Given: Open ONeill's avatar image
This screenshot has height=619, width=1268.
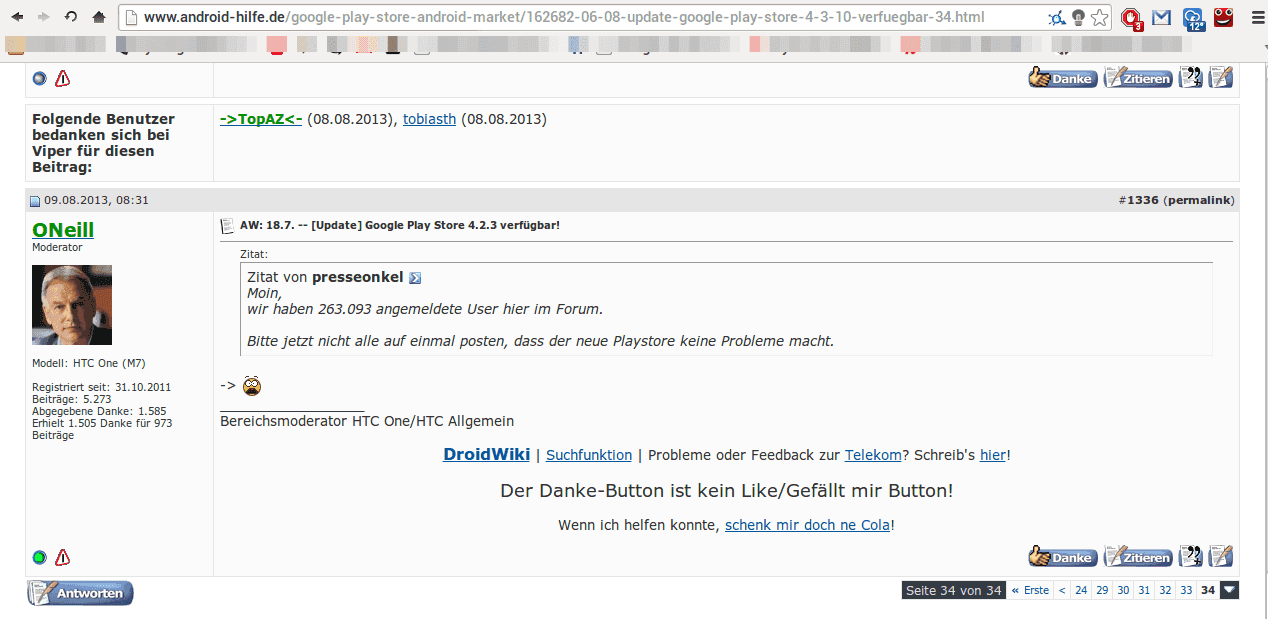Looking at the screenshot, I should (x=72, y=305).
